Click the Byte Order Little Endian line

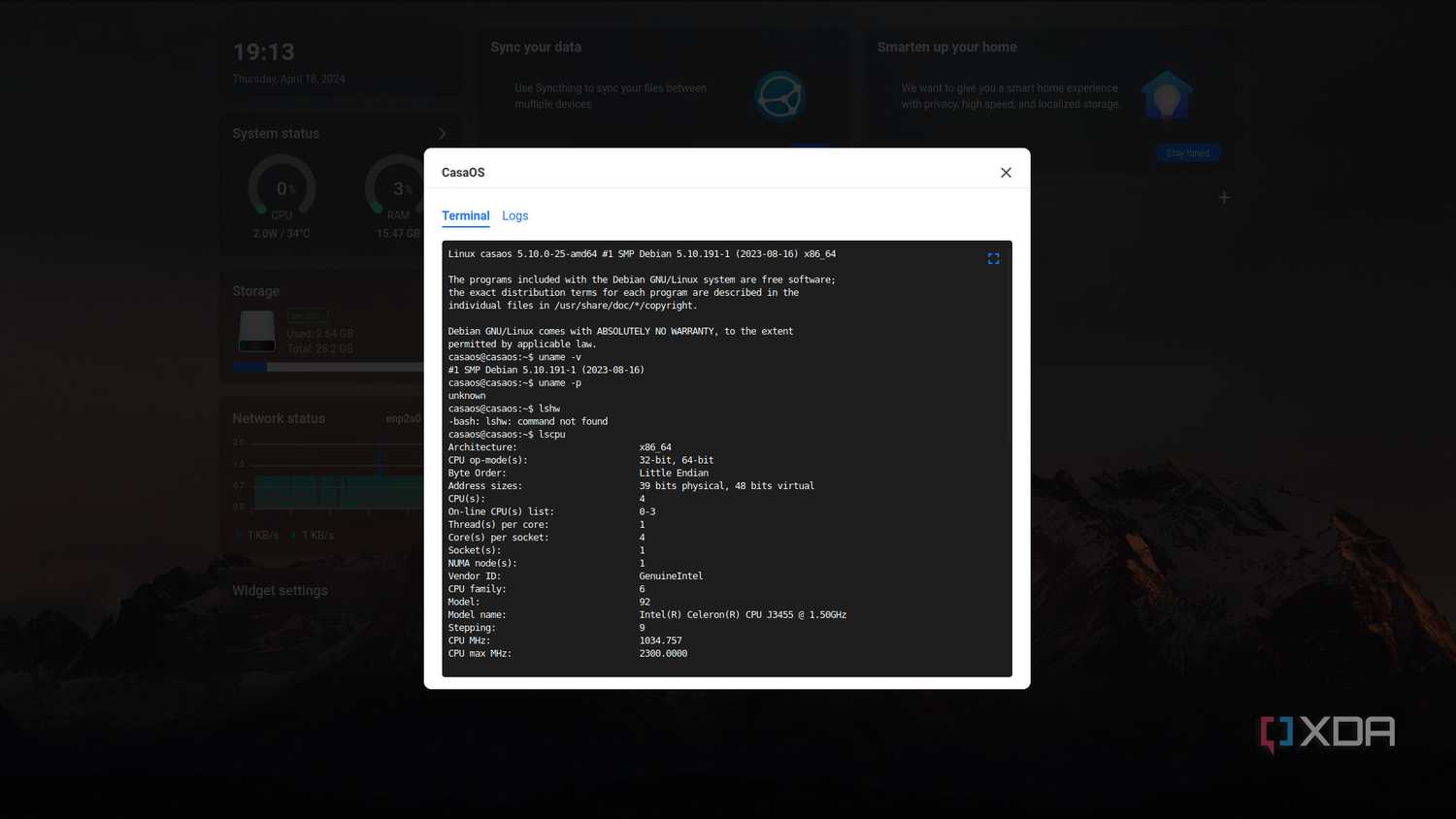pyautogui.click(x=579, y=474)
